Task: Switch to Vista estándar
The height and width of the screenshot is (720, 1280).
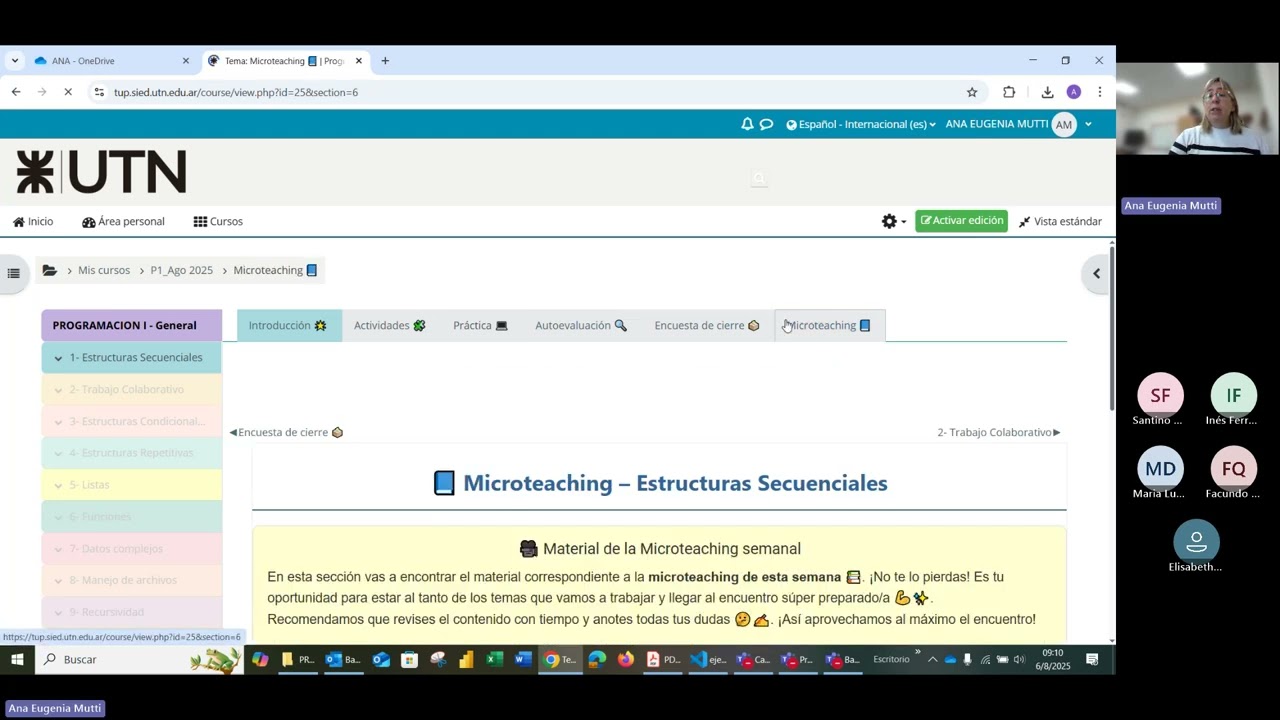Action: 1060,221
